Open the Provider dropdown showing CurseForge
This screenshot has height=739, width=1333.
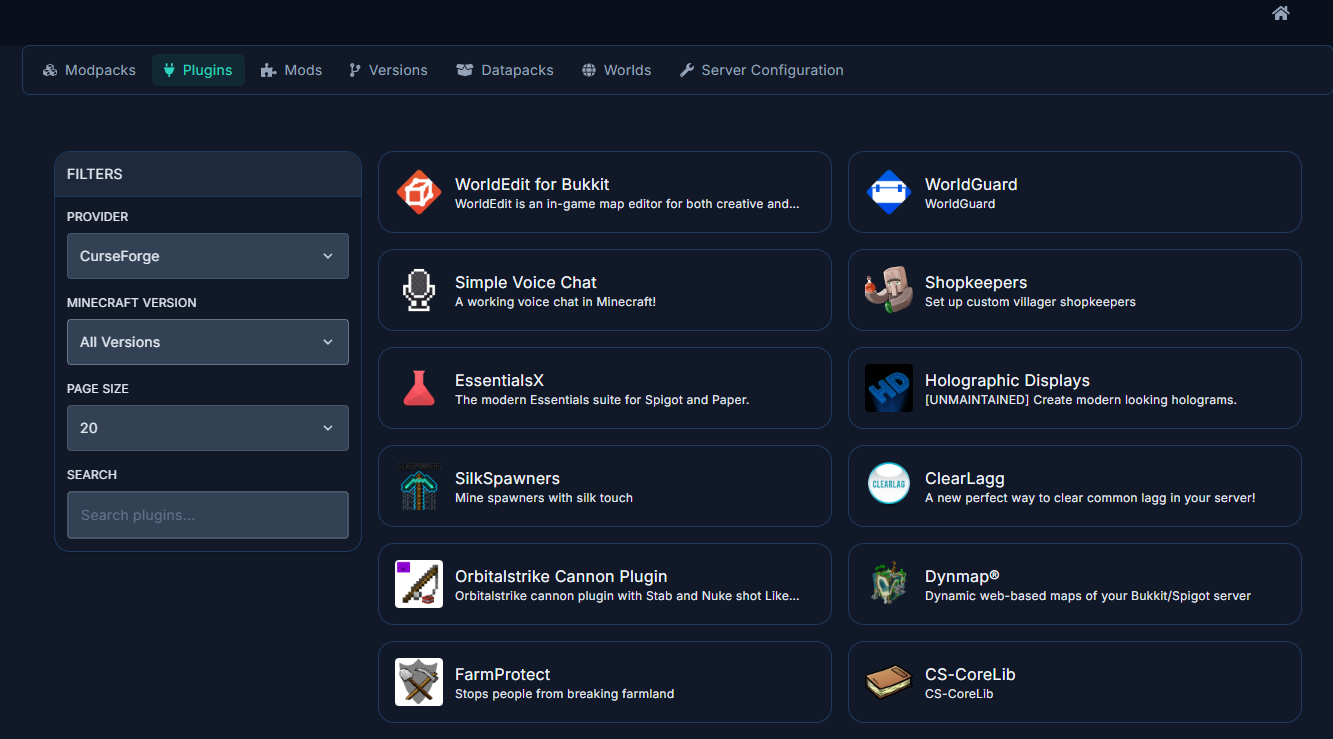pyautogui.click(x=207, y=256)
